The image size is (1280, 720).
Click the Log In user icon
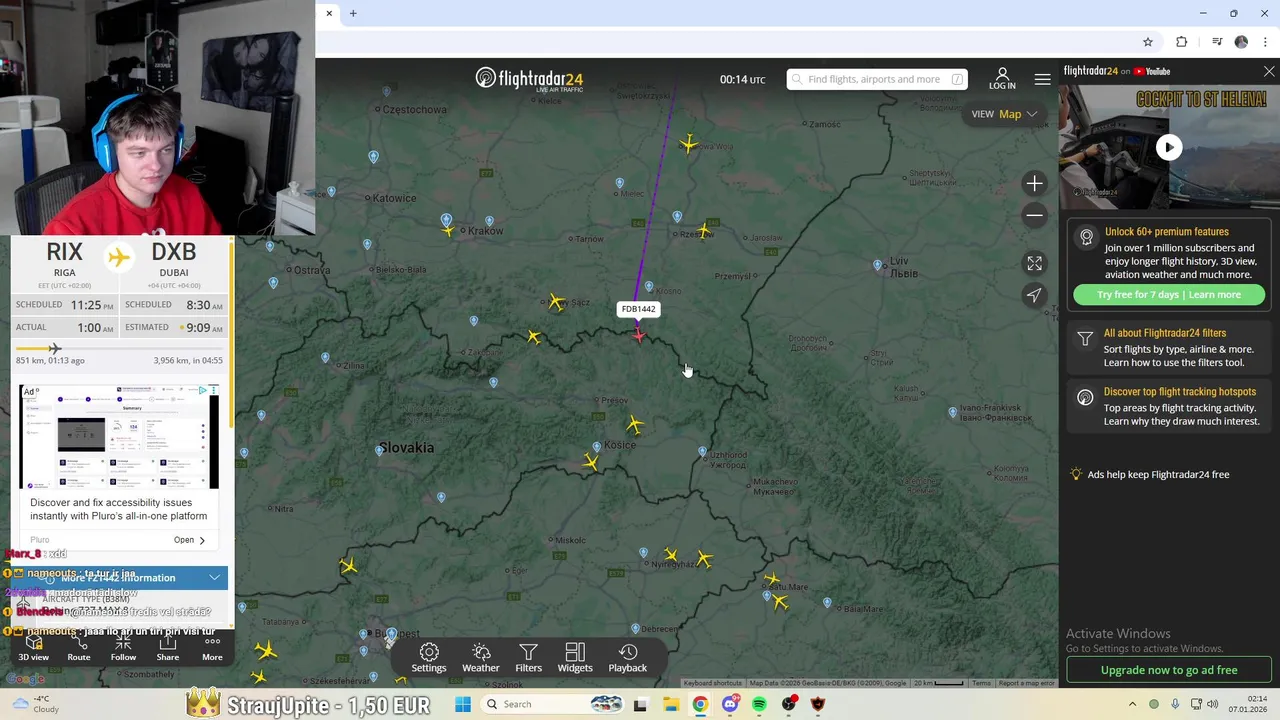point(1002,79)
